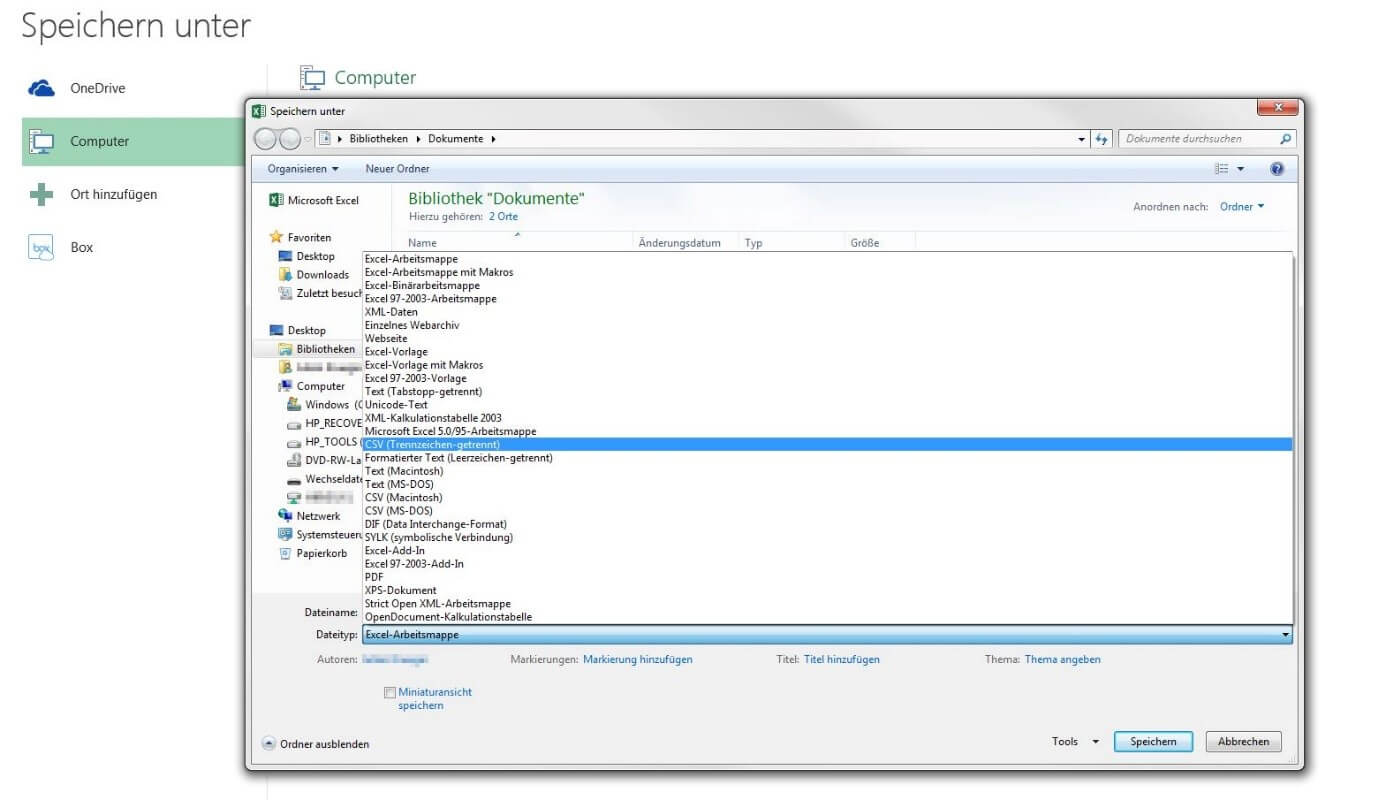Select Systemsteuerung in the tree

click(x=328, y=535)
